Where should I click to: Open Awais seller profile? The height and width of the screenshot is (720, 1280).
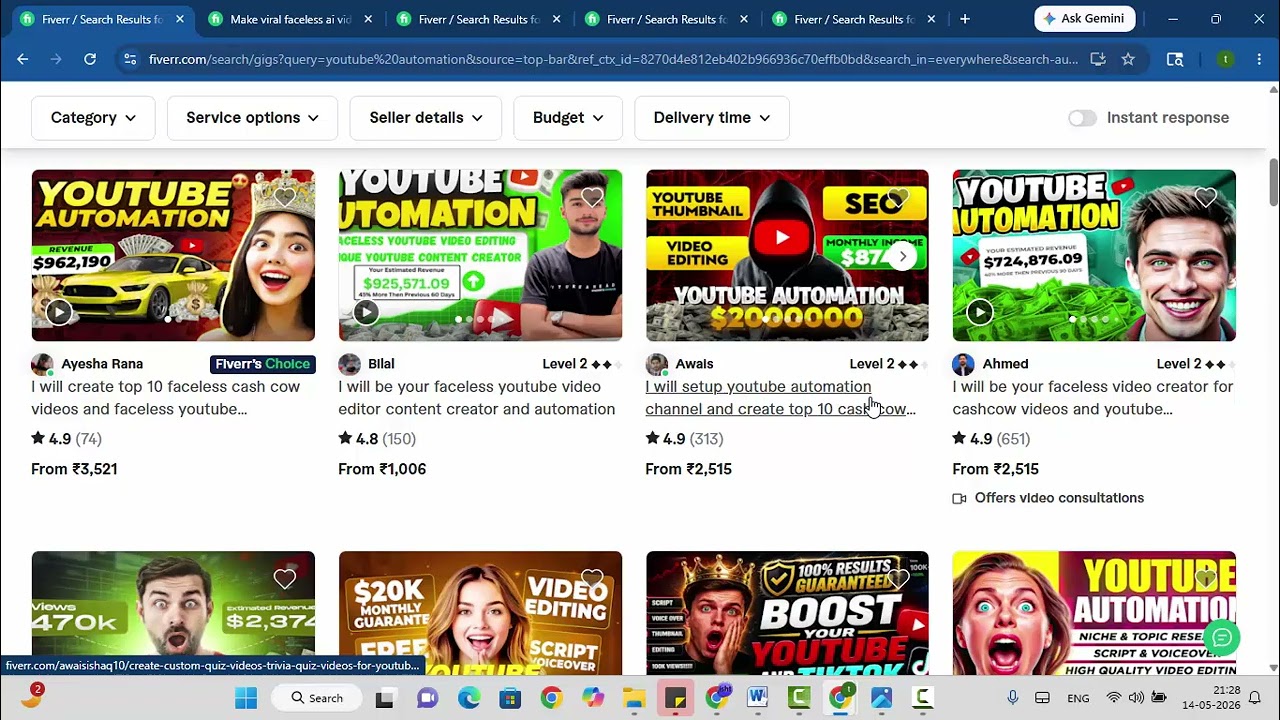pyautogui.click(x=694, y=364)
